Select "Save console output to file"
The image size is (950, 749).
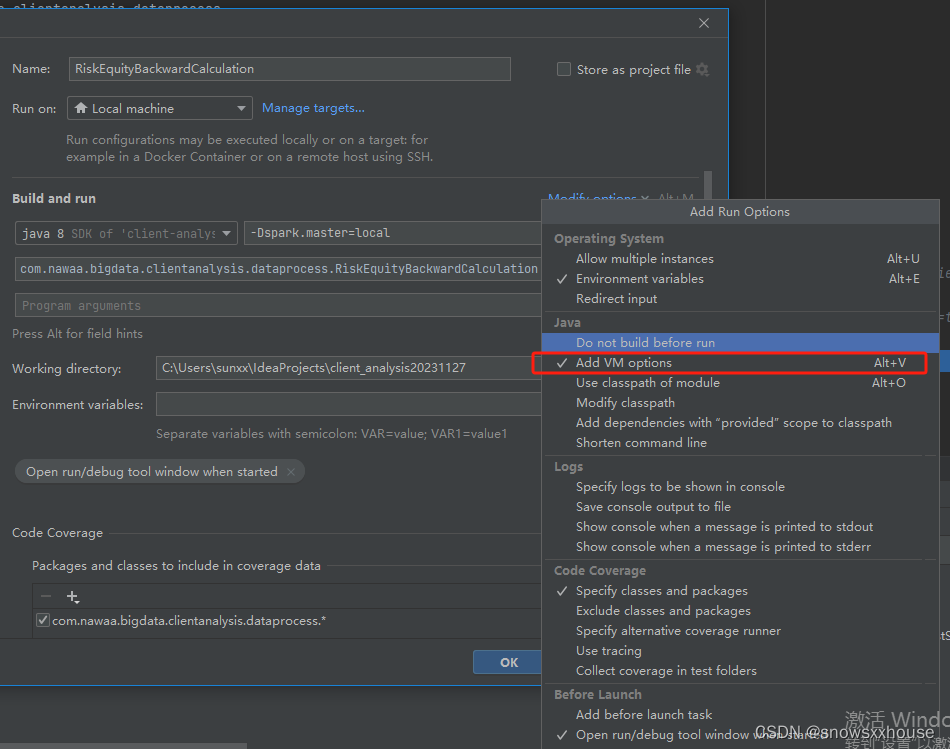click(x=653, y=506)
